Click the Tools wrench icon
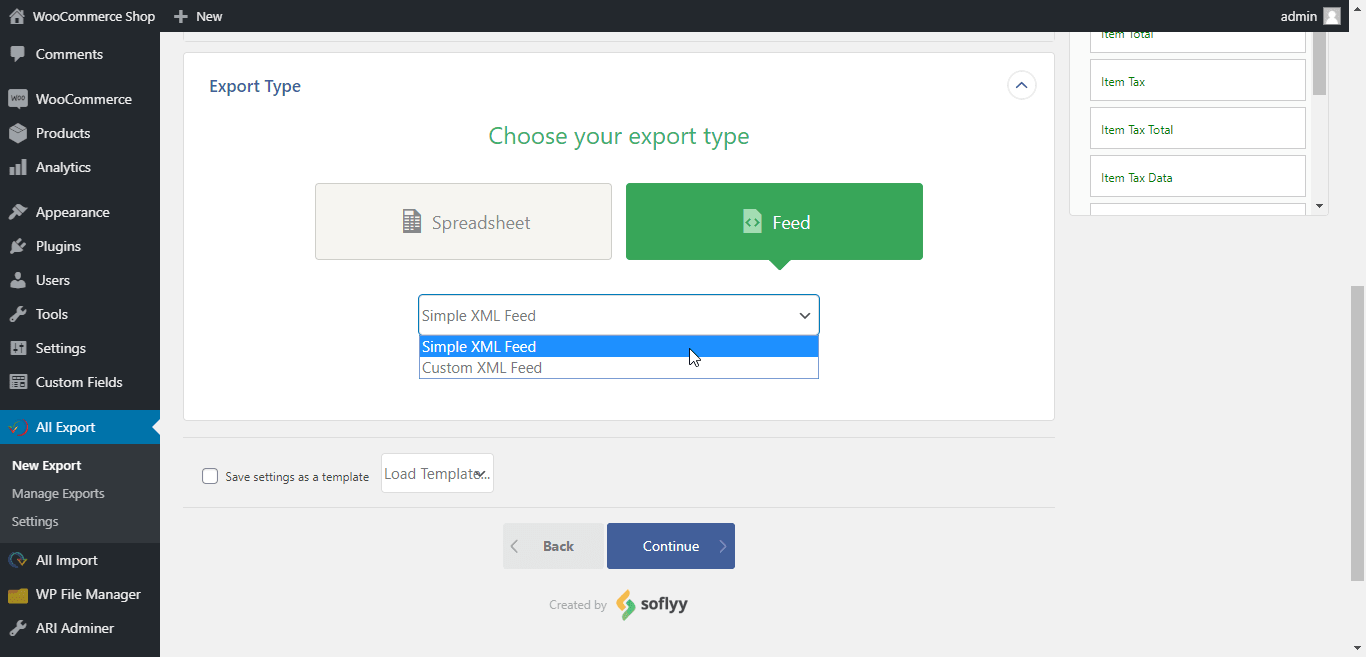1366x657 pixels. 17,314
